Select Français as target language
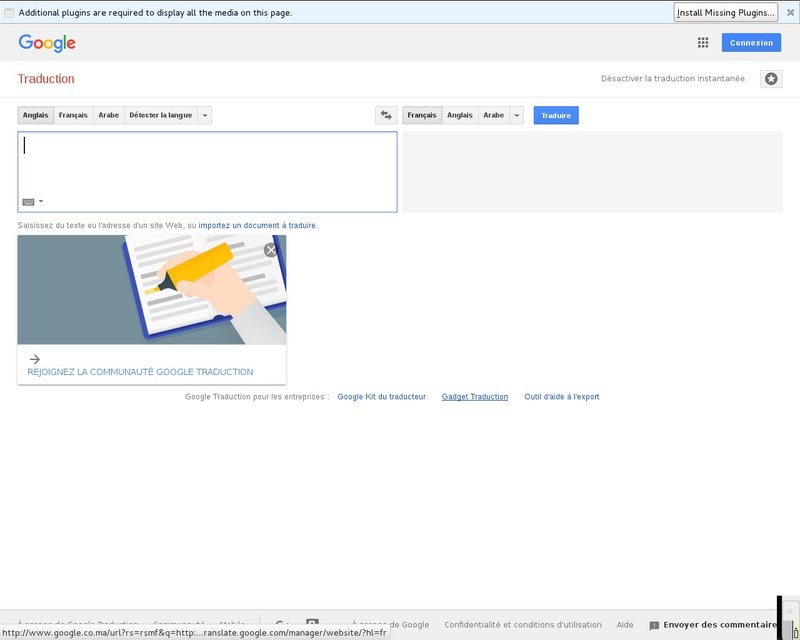The image size is (800, 640). pos(422,115)
